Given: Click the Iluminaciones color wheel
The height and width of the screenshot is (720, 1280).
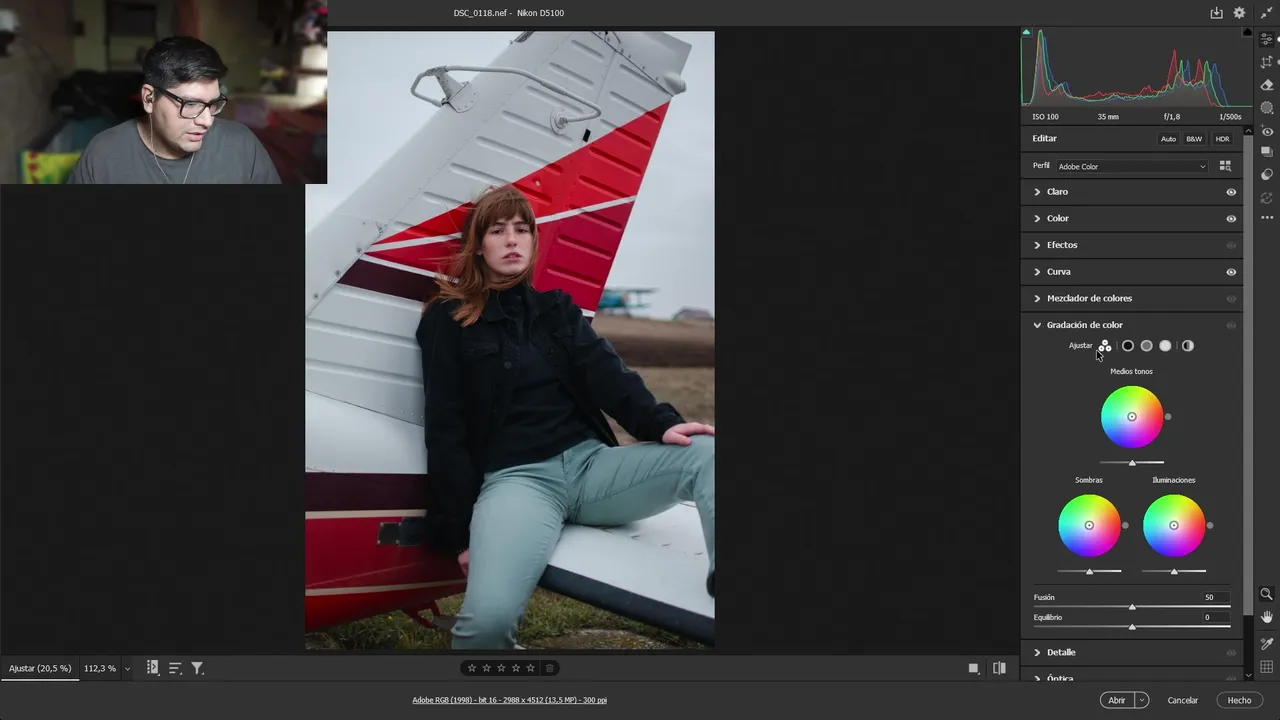Looking at the screenshot, I should point(1174,525).
